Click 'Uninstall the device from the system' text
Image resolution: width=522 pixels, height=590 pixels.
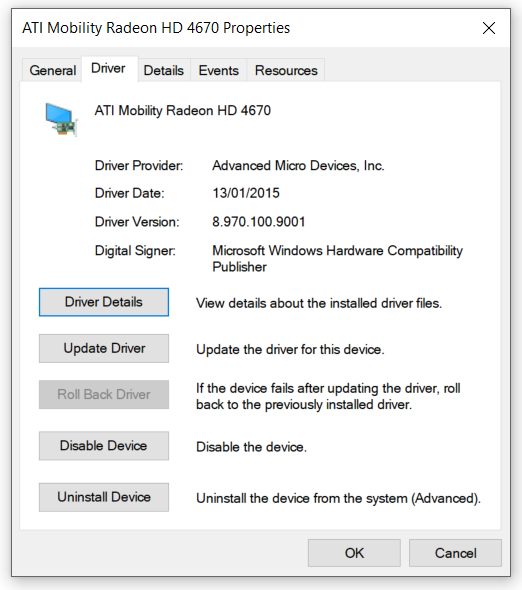tap(338, 499)
